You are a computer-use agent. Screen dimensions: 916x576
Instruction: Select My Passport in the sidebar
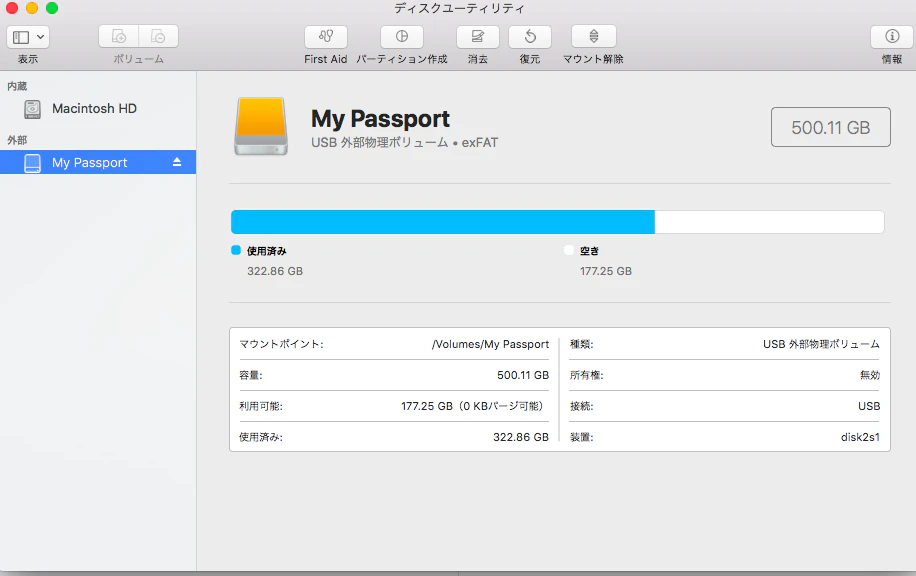tap(98, 162)
